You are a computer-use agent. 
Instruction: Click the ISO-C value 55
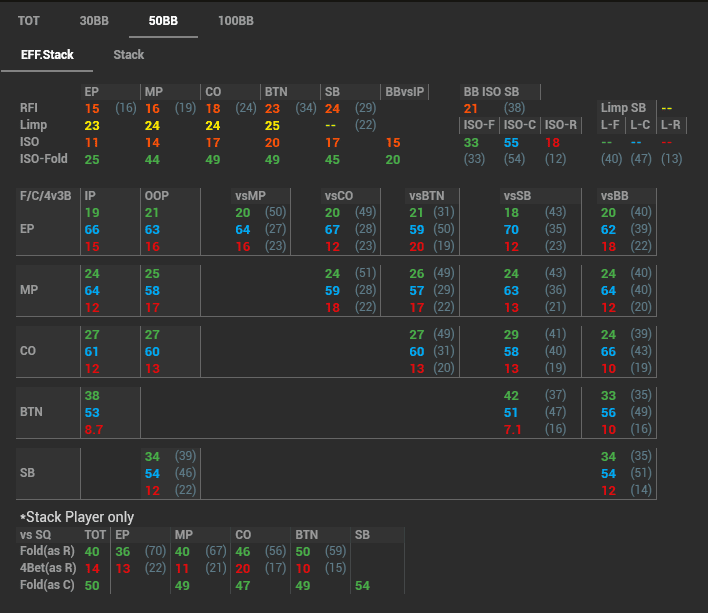point(511,143)
